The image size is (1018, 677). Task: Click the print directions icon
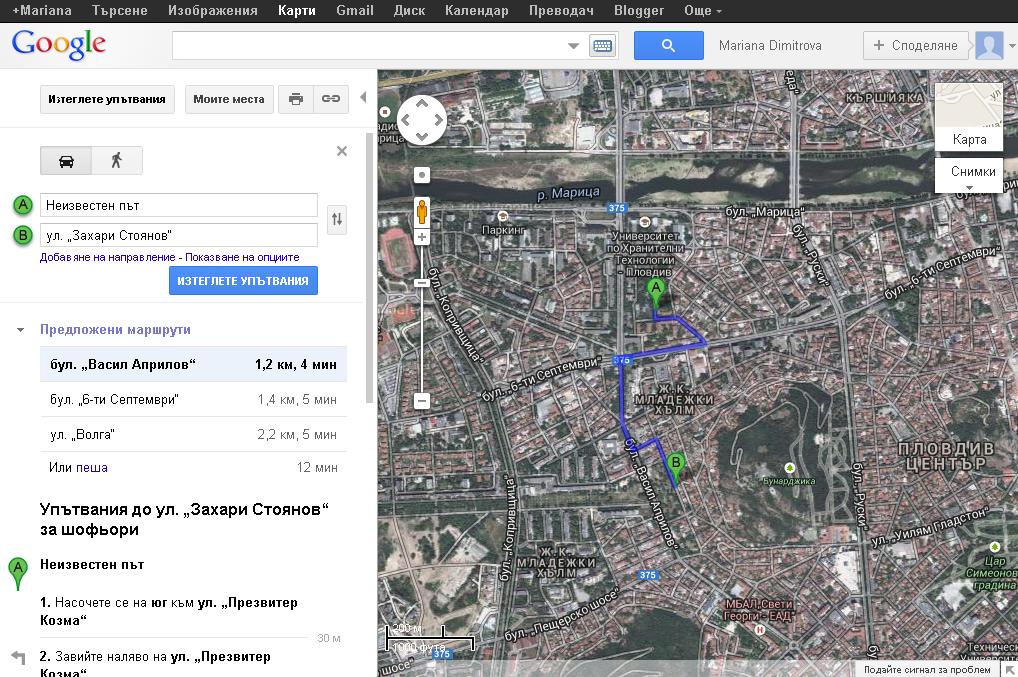295,99
